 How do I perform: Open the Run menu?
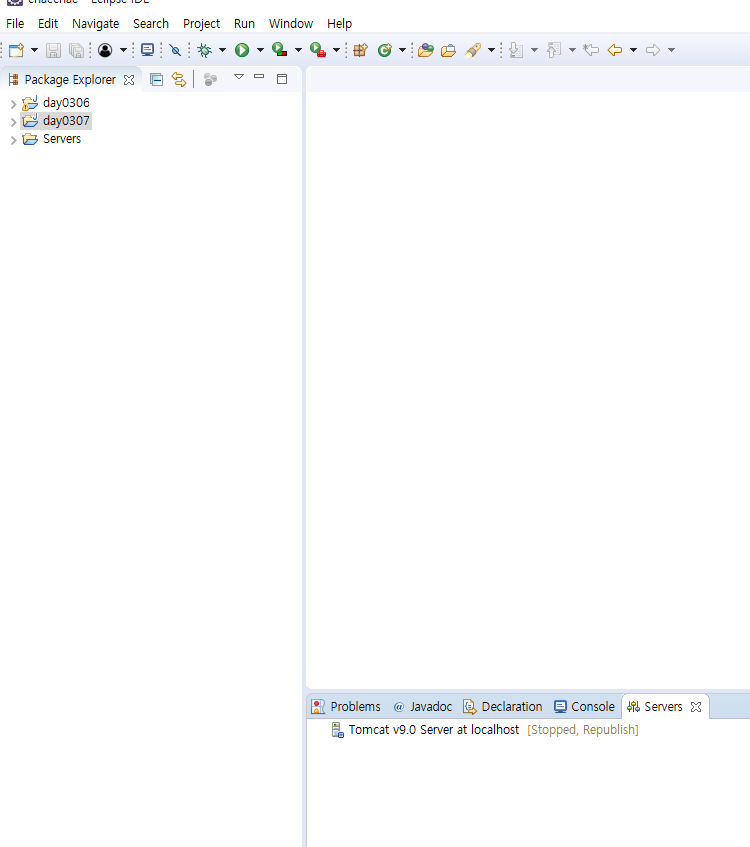pyautogui.click(x=244, y=24)
